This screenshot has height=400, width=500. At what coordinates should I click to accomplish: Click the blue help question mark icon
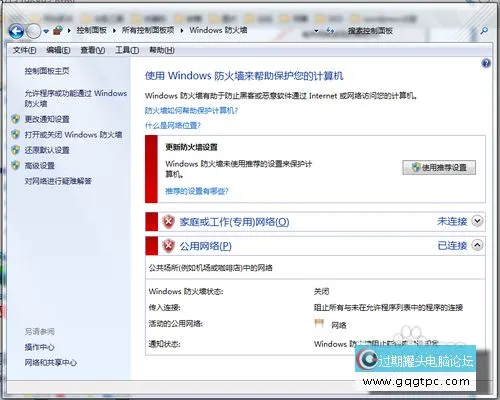tap(486, 63)
